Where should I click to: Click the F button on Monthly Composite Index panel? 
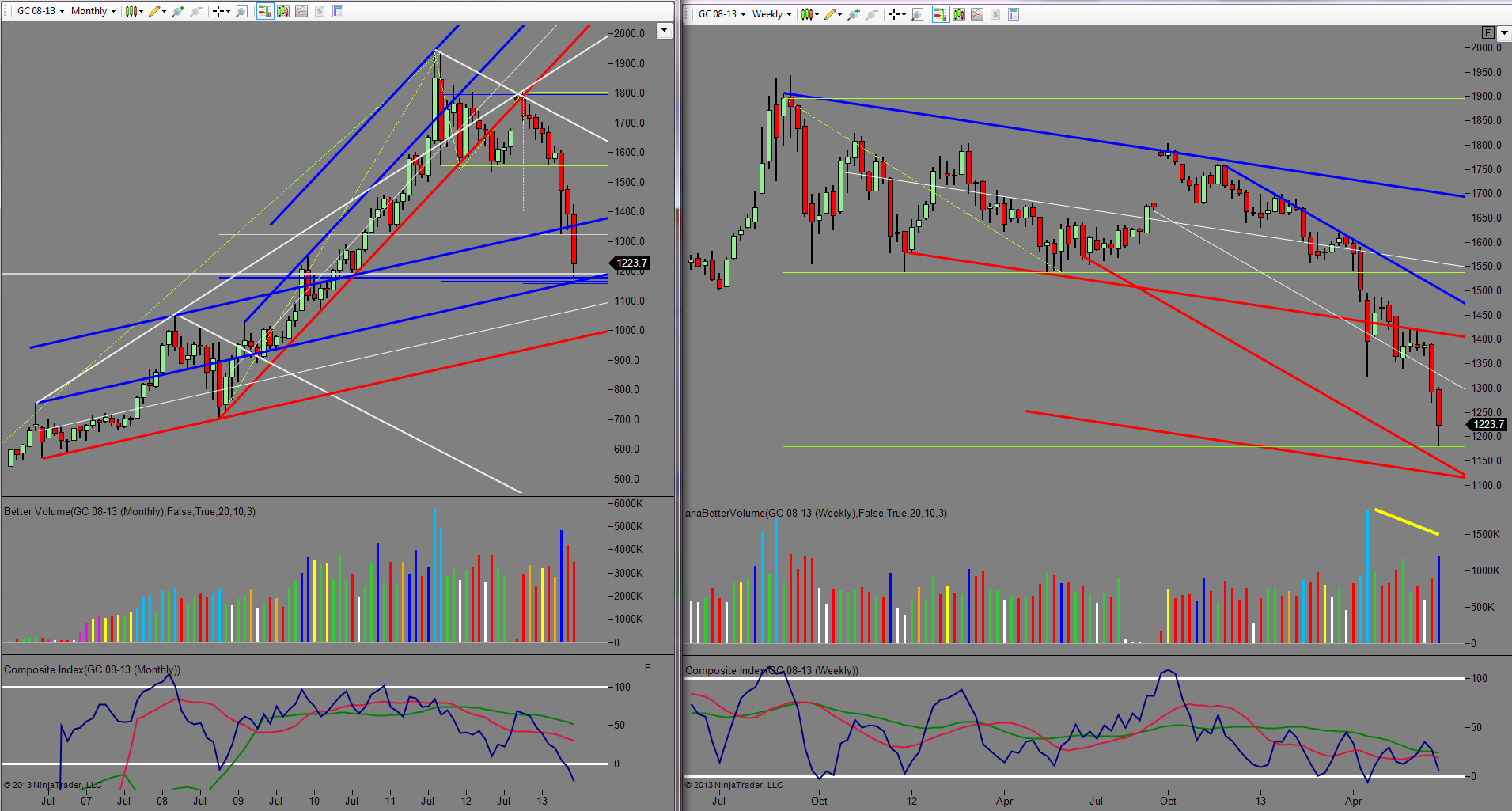[x=648, y=667]
